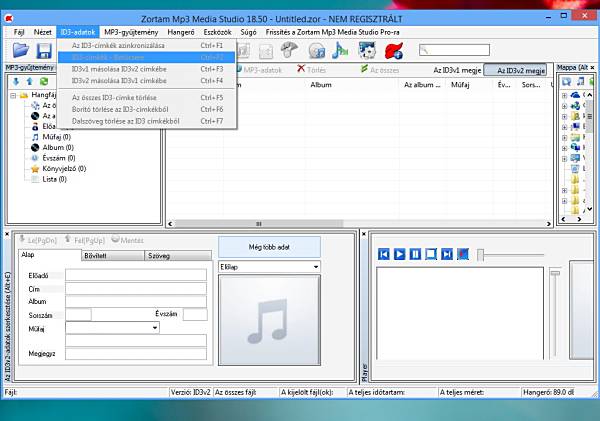Open the Fájl menu

point(19,32)
